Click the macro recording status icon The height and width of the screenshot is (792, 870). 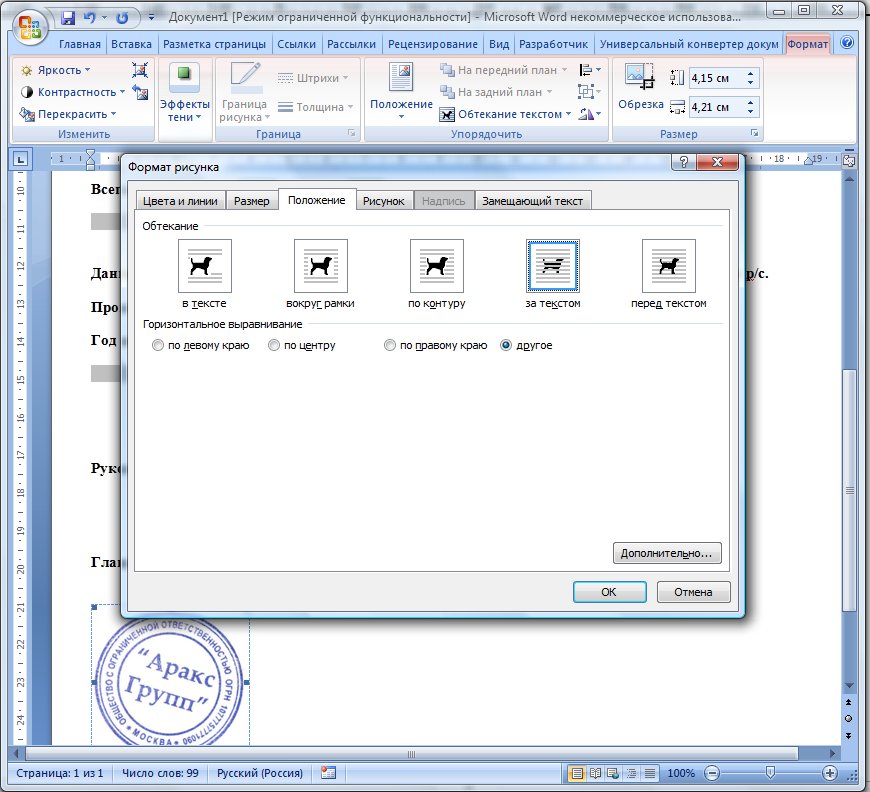click(x=328, y=773)
